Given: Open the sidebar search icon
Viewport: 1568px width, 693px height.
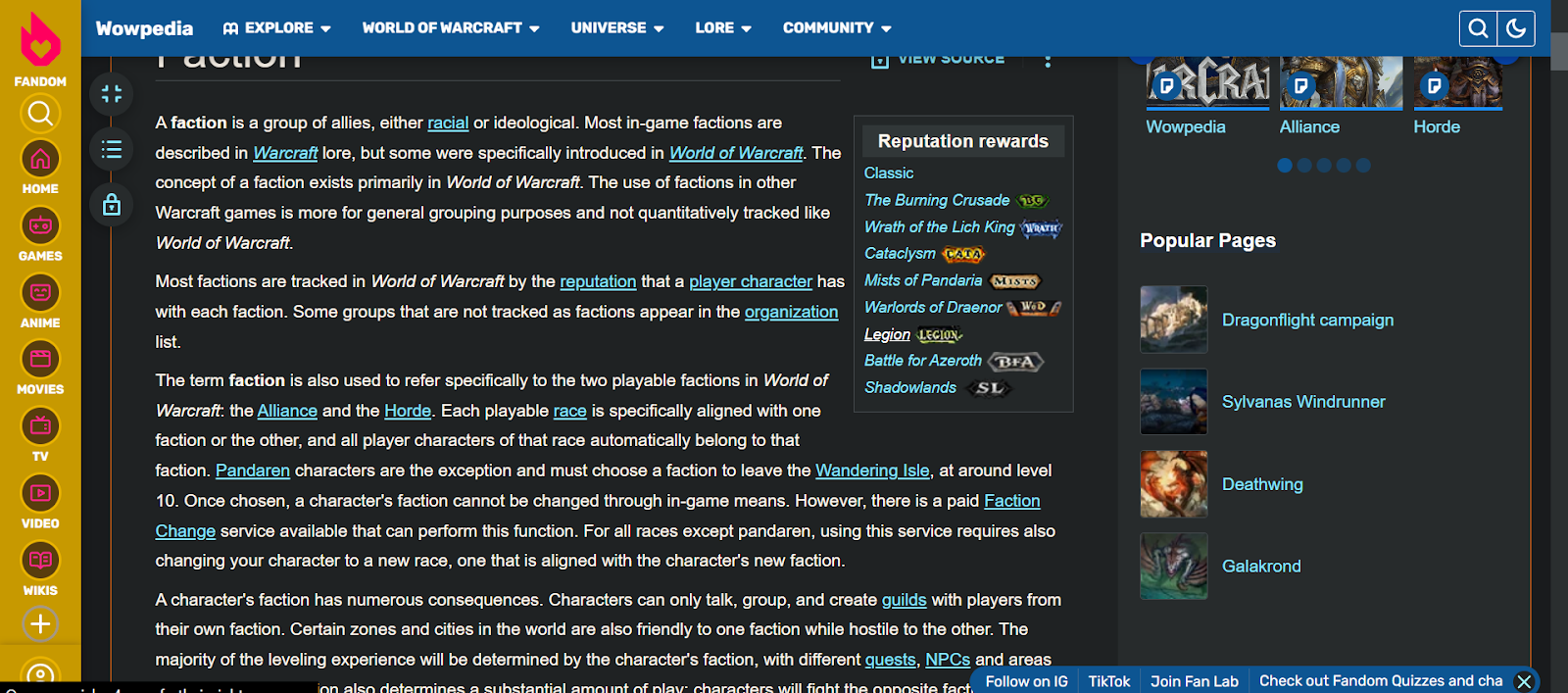Looking at the screenshot, I should (x=40, y=114).
